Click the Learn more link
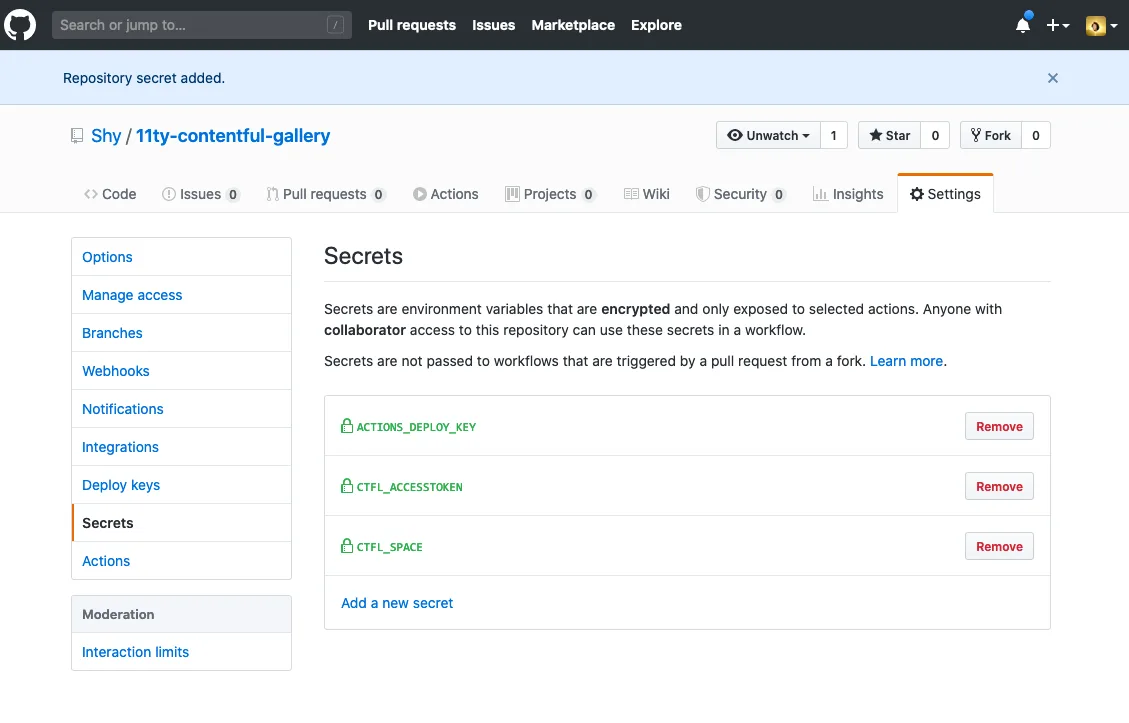Image resolution: width=1129 pixels, height=723 pixels. pyautogui.click(x=906, y=361)
